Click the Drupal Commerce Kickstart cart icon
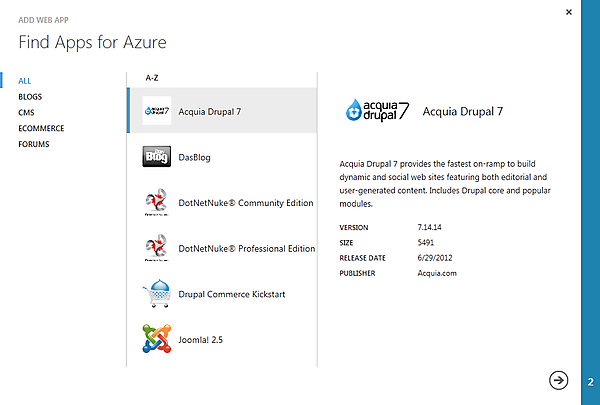 click(156, 295)
